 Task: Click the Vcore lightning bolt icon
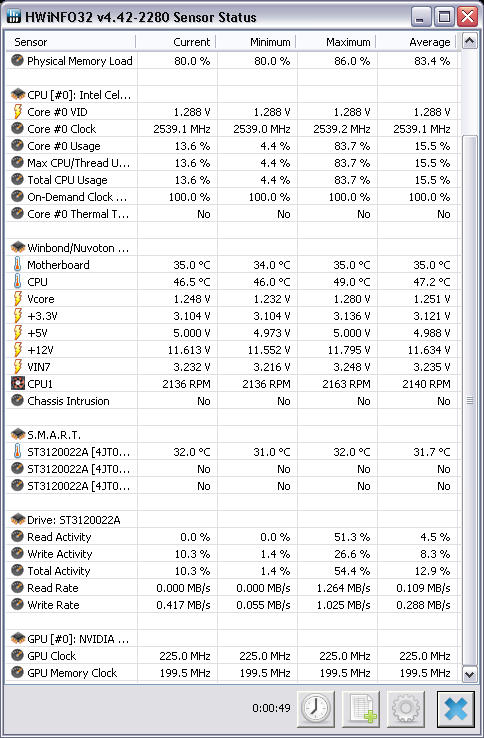[x=17, y=299]
